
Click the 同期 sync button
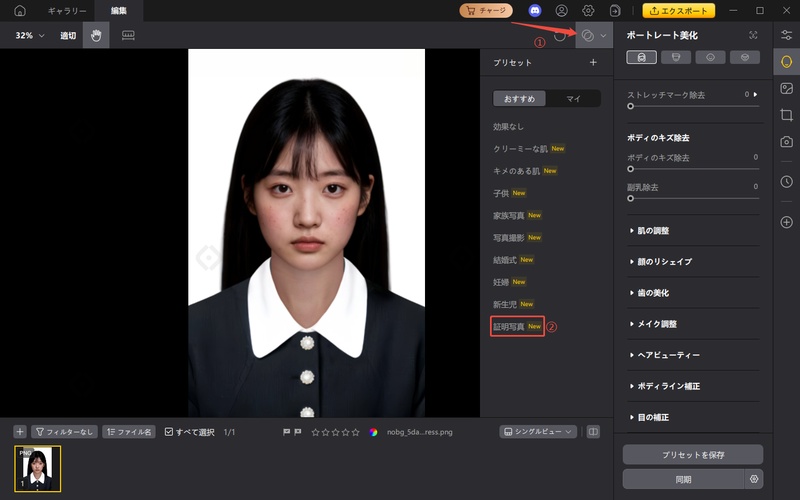pos(683,479)
